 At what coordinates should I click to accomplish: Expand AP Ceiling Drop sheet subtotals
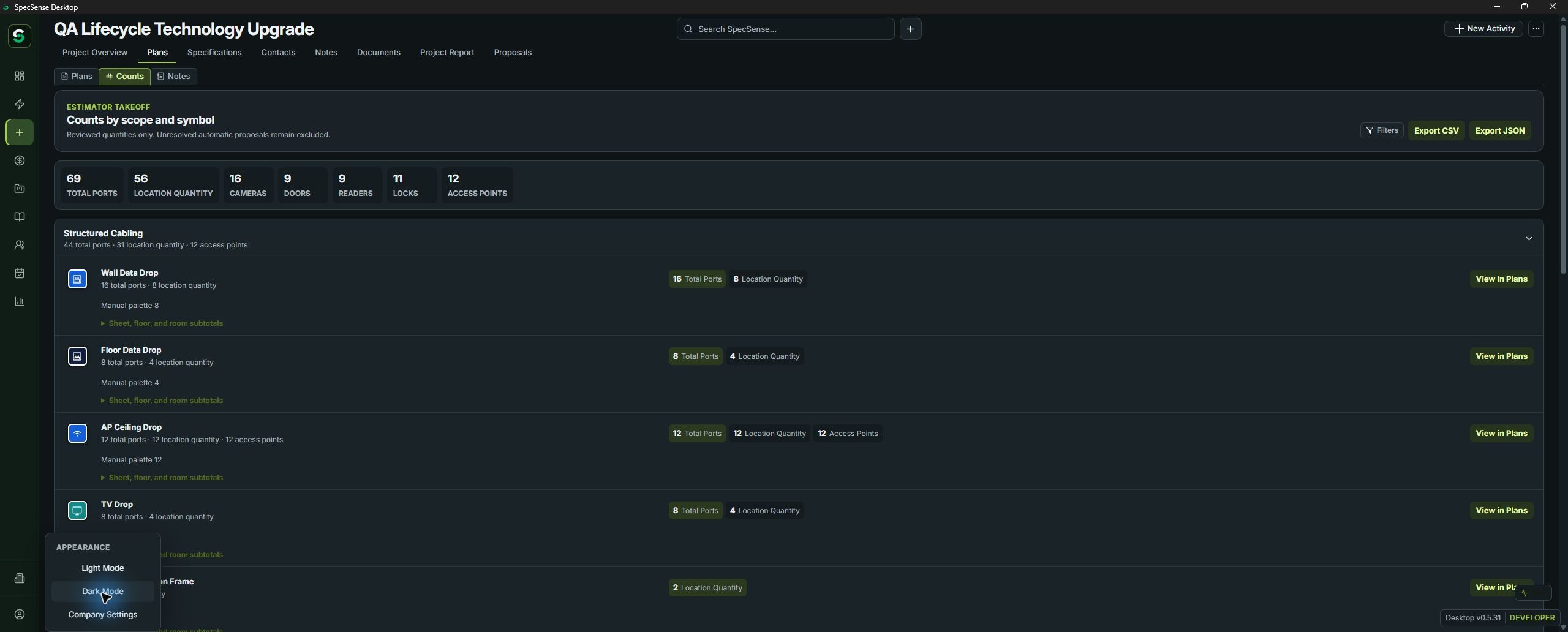click(162, 478)
